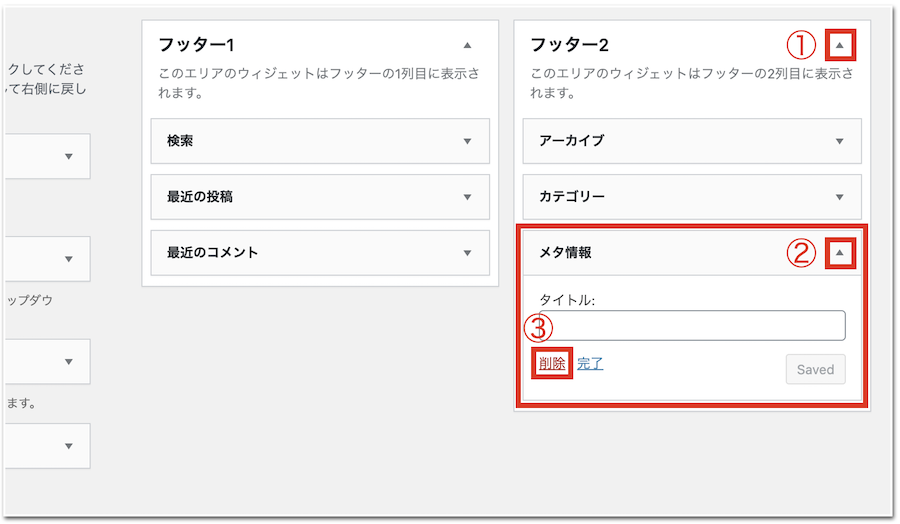900x524 pixels.
Task: Collapse the メタ情報 widget arrow
Action: [x=840, y=253]
